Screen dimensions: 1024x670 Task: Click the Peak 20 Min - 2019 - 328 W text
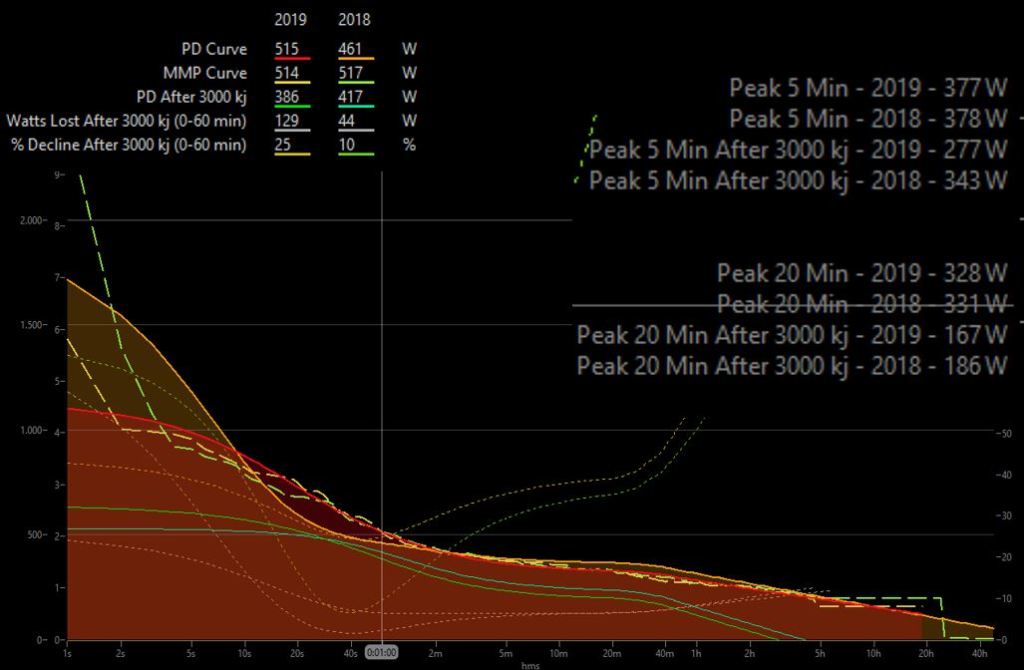click(x=862, y=272)
